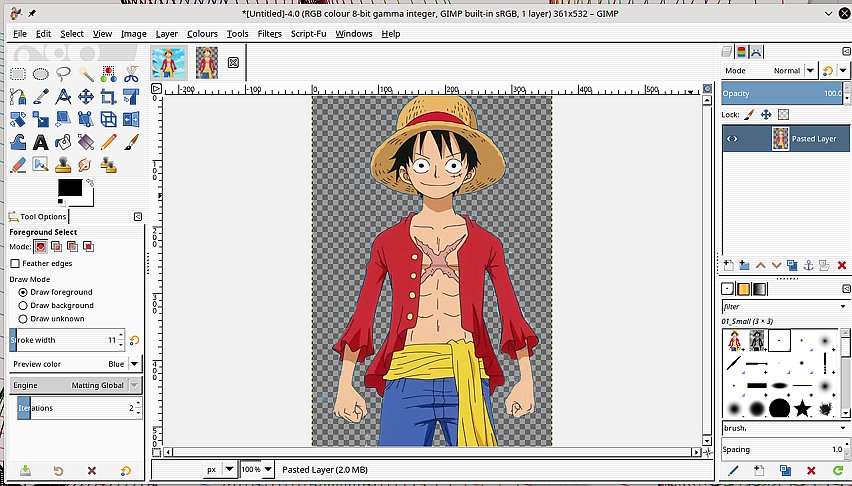Reset stroke width to default

135,340
